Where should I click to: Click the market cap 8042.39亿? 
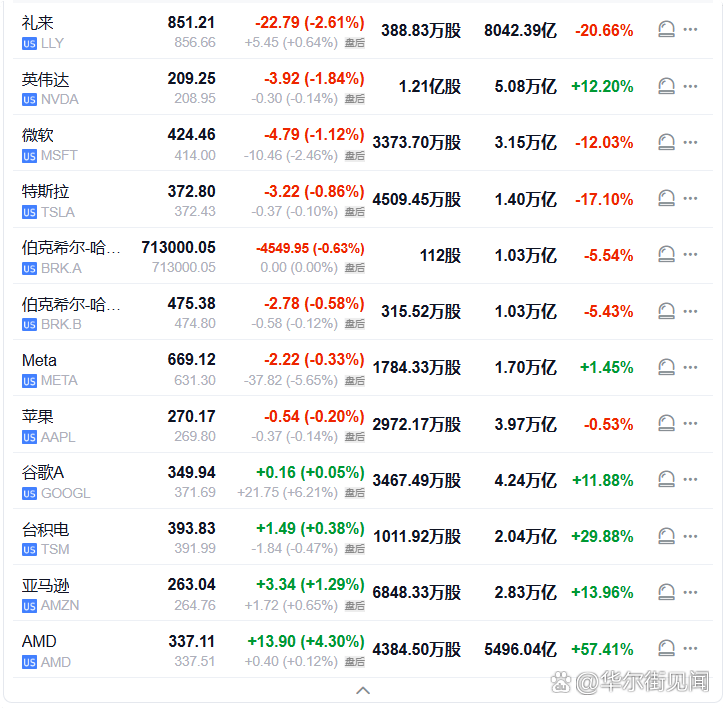click(520, 30)
